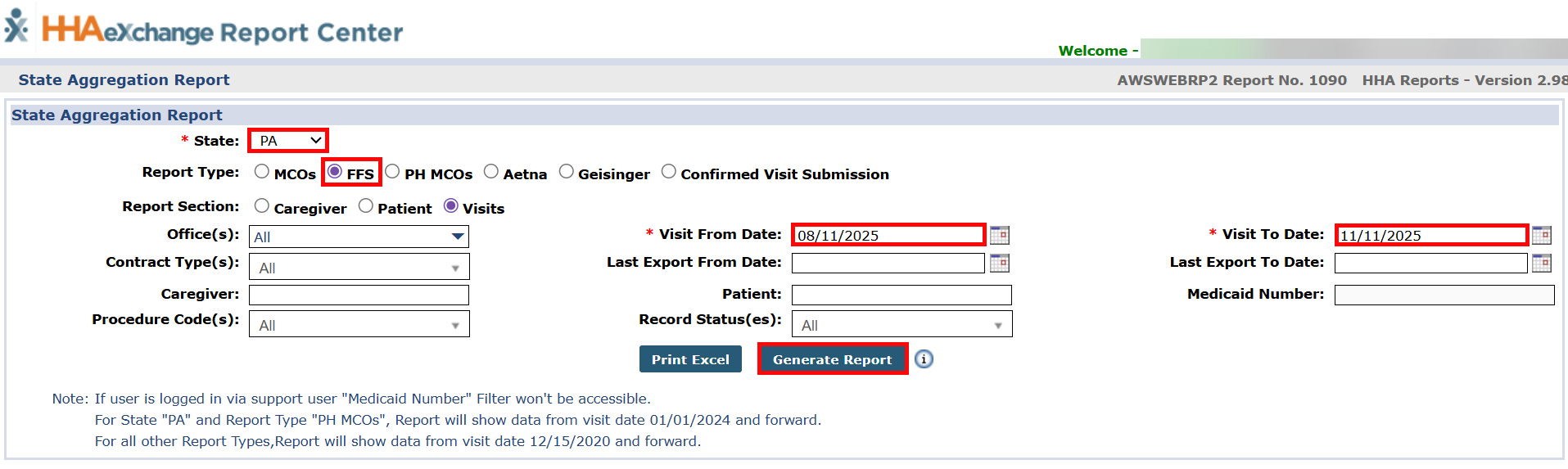
Task: Open the State dropdown
Action: (288, 141)
